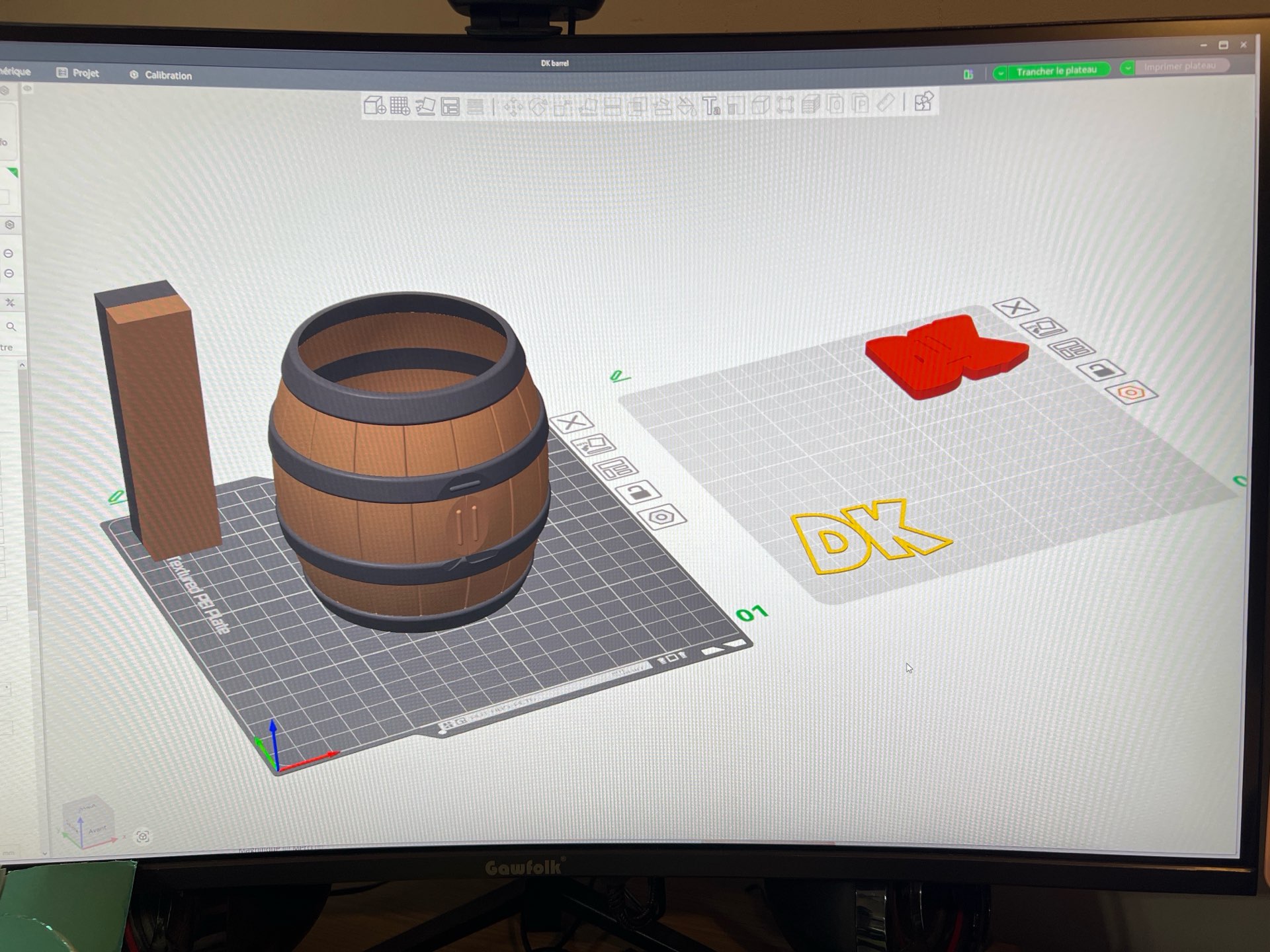The image size is (1270, 952).
Task: Toggle the eye visibility icon top-left of viewport
Action: coord(28,89)
